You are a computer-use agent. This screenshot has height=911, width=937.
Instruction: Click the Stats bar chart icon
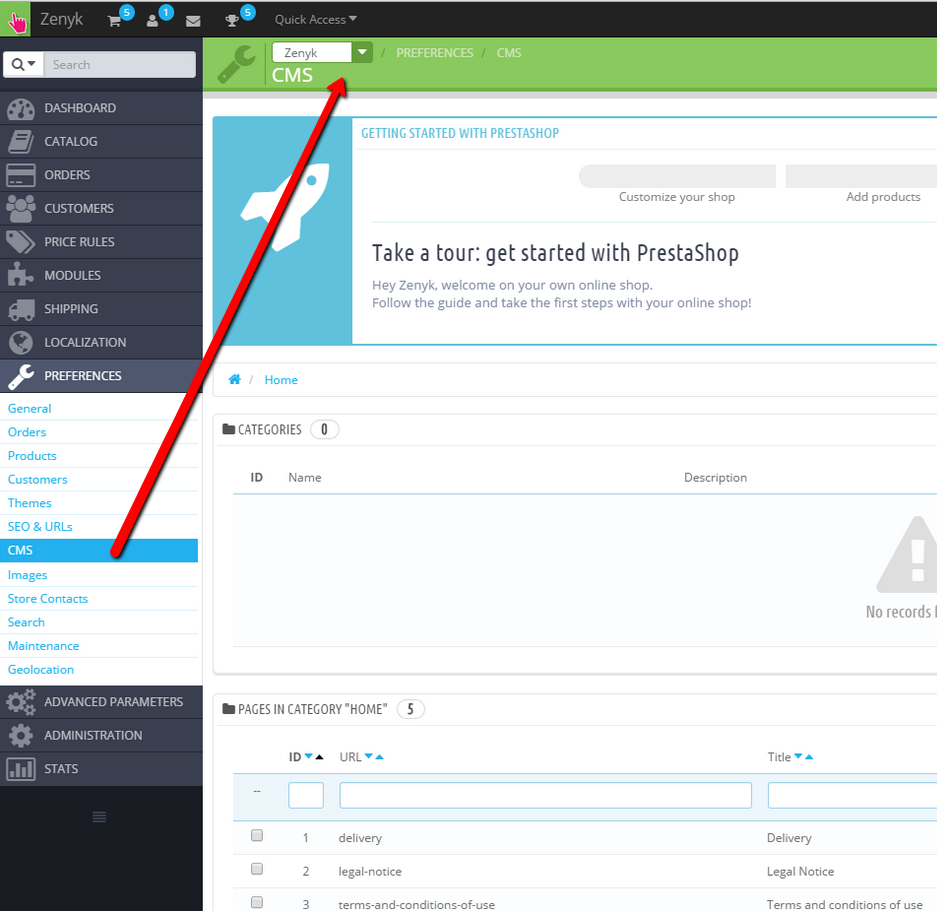click(20, 769)
